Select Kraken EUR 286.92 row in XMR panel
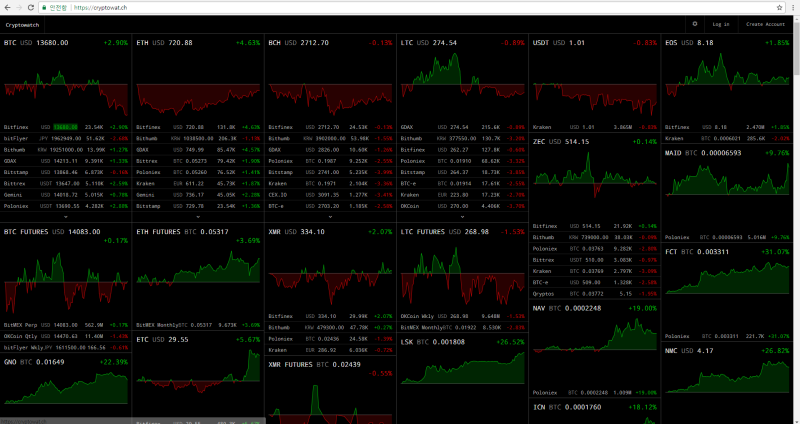Screen dimensions: 800x424 pyautogui.click(x=330, y=350)
